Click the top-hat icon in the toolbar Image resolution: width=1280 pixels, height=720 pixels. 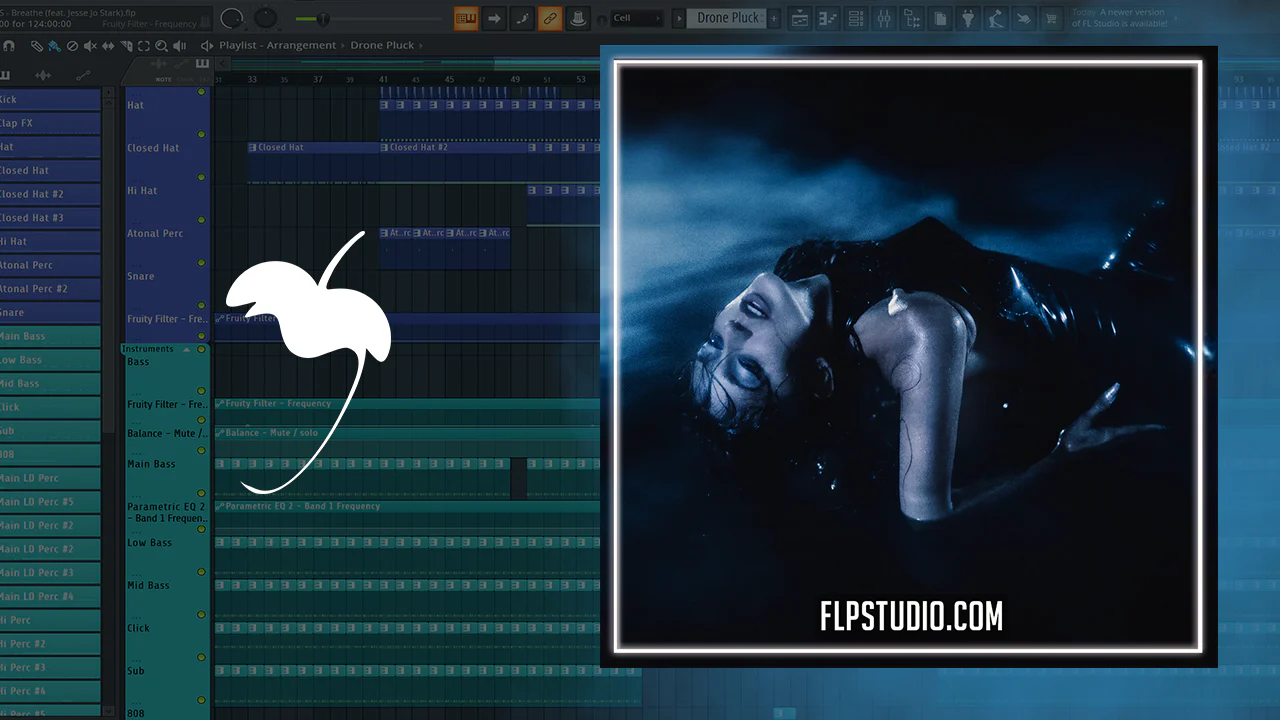pos(577,18)
